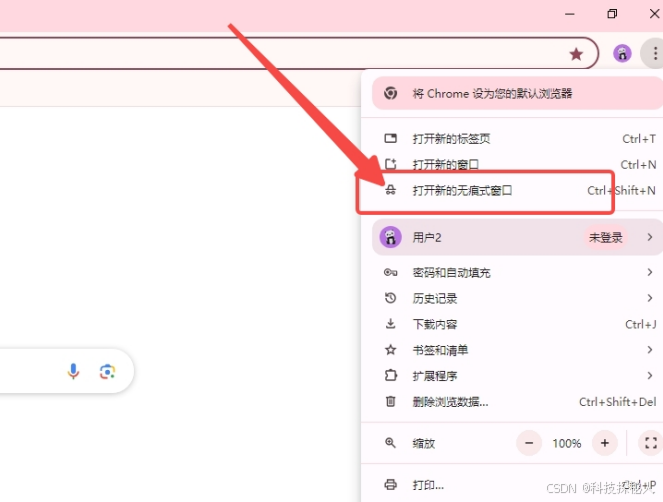Close the Chrome window
Image resolution: width=663 pixels, height=502 pixels.
point(654,14)
